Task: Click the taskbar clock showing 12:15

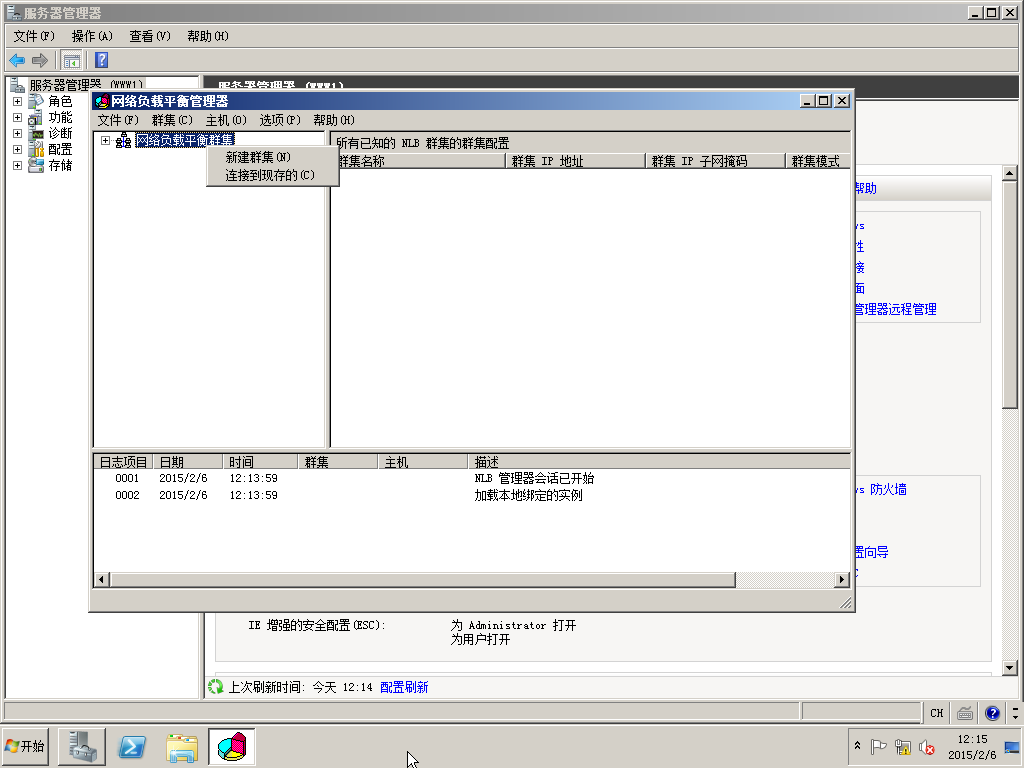Action: click(x=972, y=746)
